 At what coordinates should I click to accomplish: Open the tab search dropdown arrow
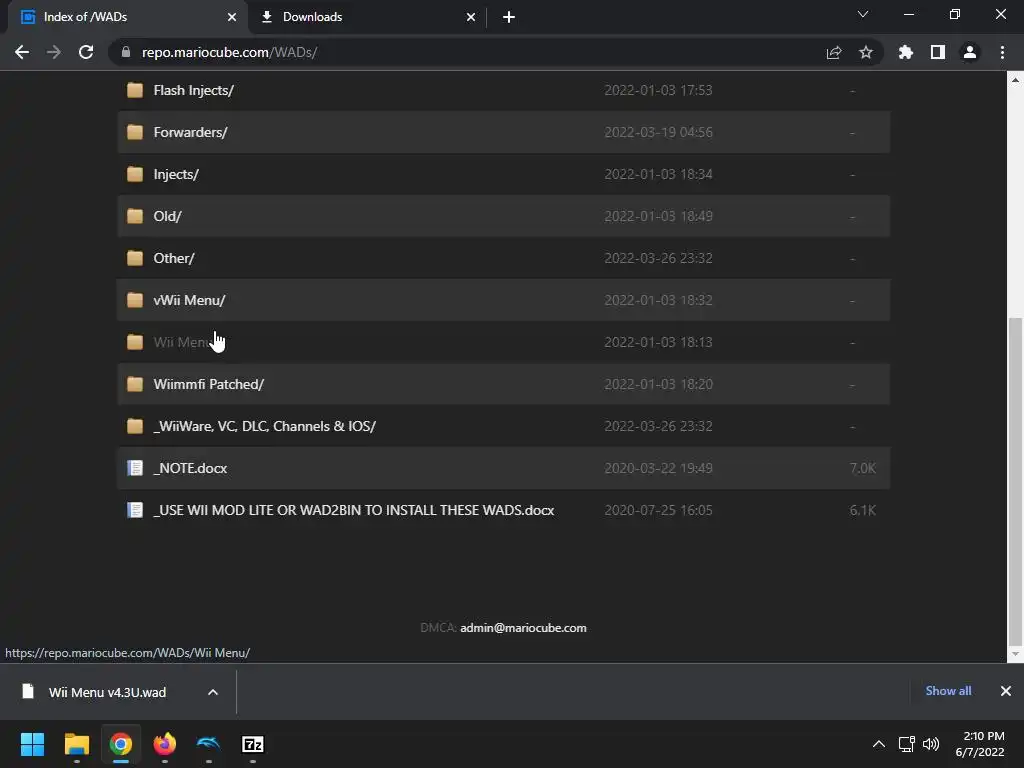pos(863,14)
